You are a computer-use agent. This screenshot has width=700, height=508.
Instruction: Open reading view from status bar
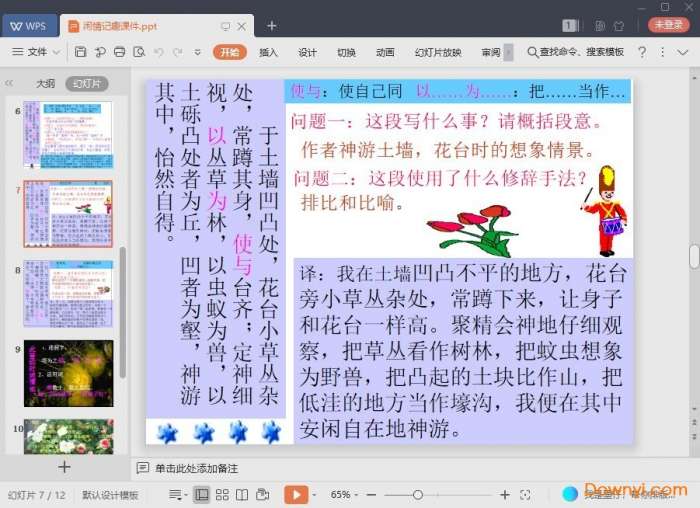point(242,494)
